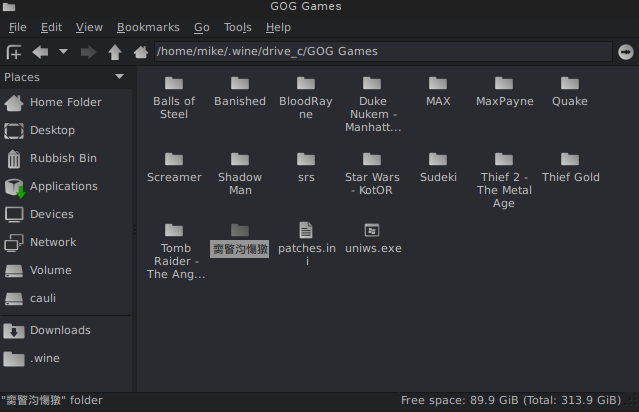Select the MAX folder
Screen dimensions: 639x412
438,91
